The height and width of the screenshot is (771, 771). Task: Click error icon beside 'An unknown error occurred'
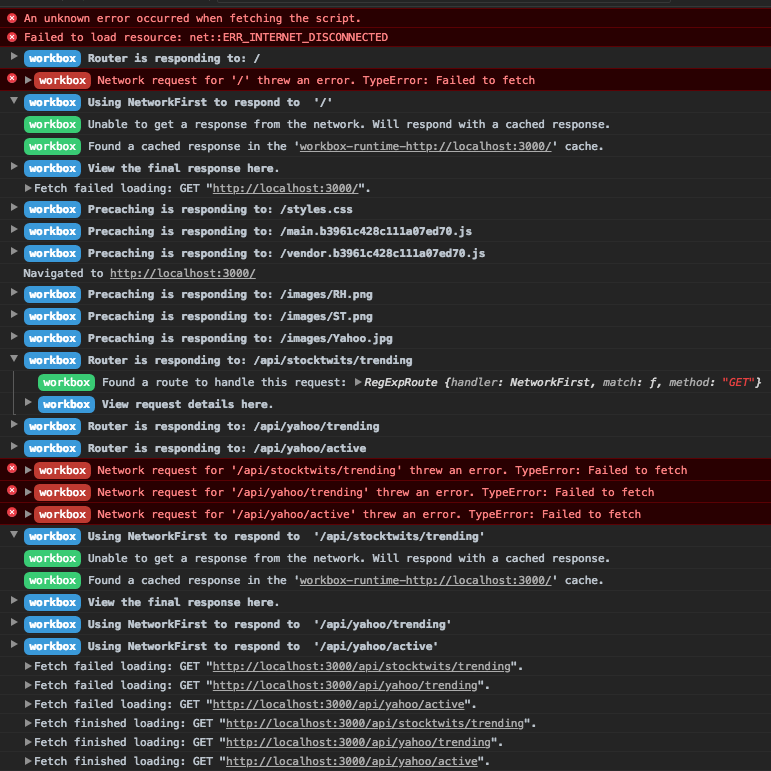click(12, 18)
